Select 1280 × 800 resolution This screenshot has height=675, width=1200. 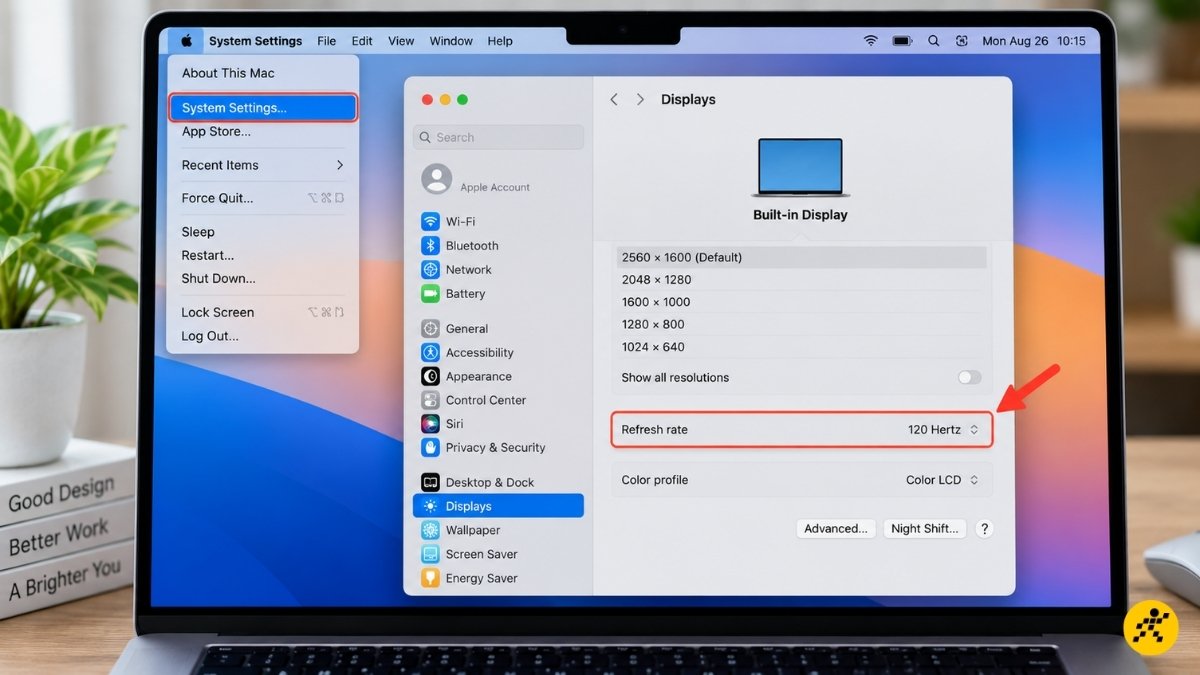(802, 324)
